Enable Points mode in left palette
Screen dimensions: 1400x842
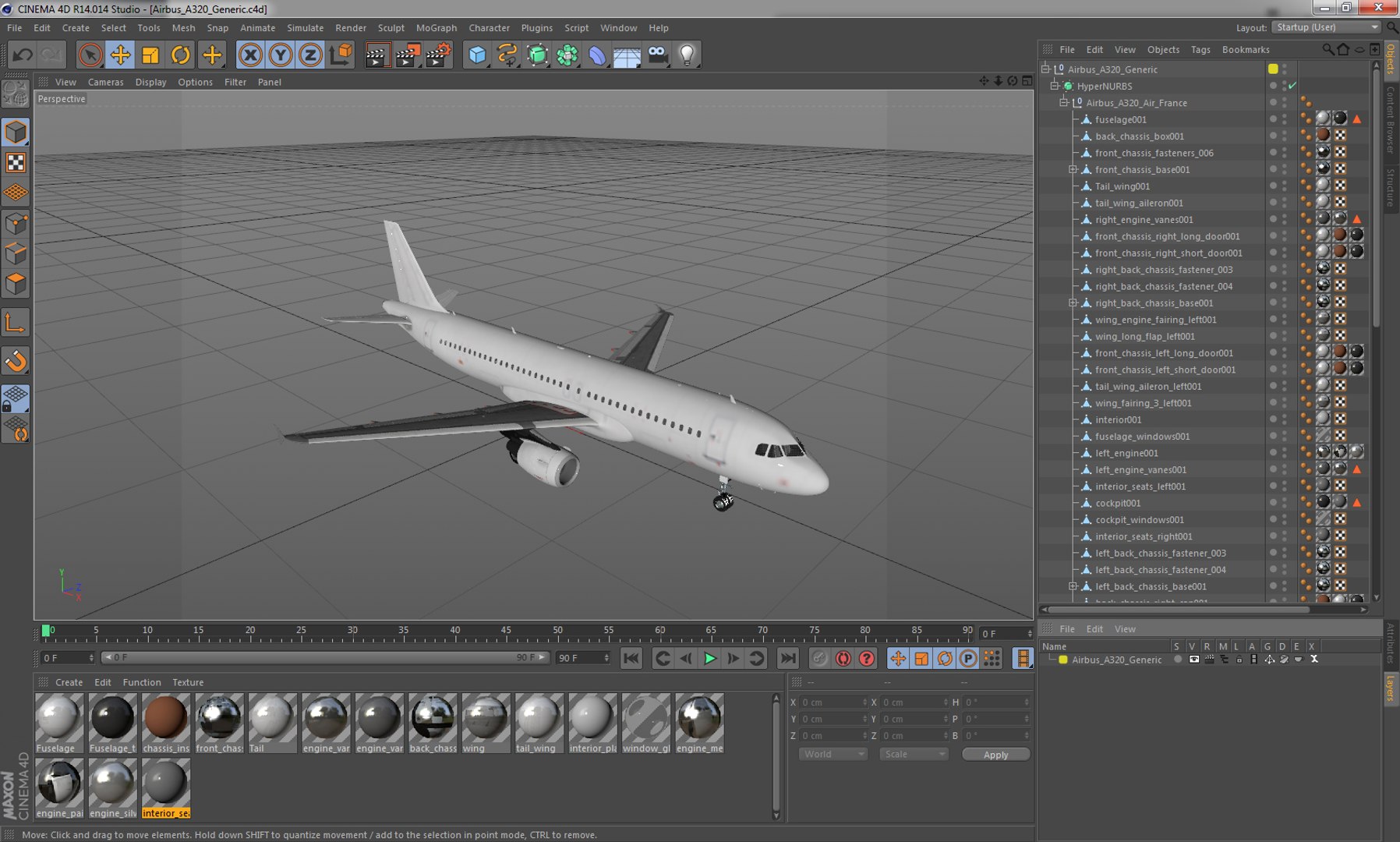coord(16,225)
